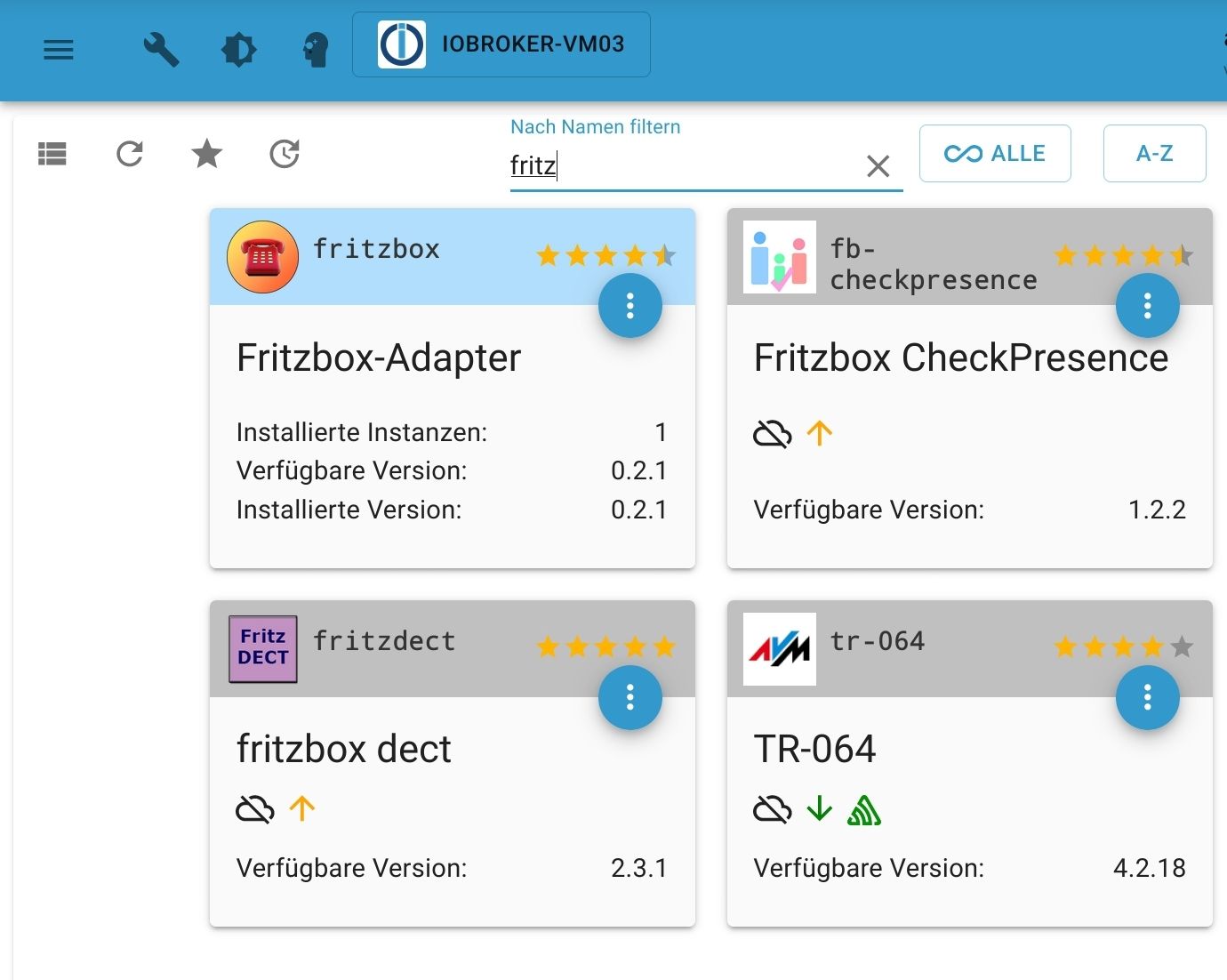Show recently updated adapters icon
This screenshot has height=980, width=1227.
point(285,154)
